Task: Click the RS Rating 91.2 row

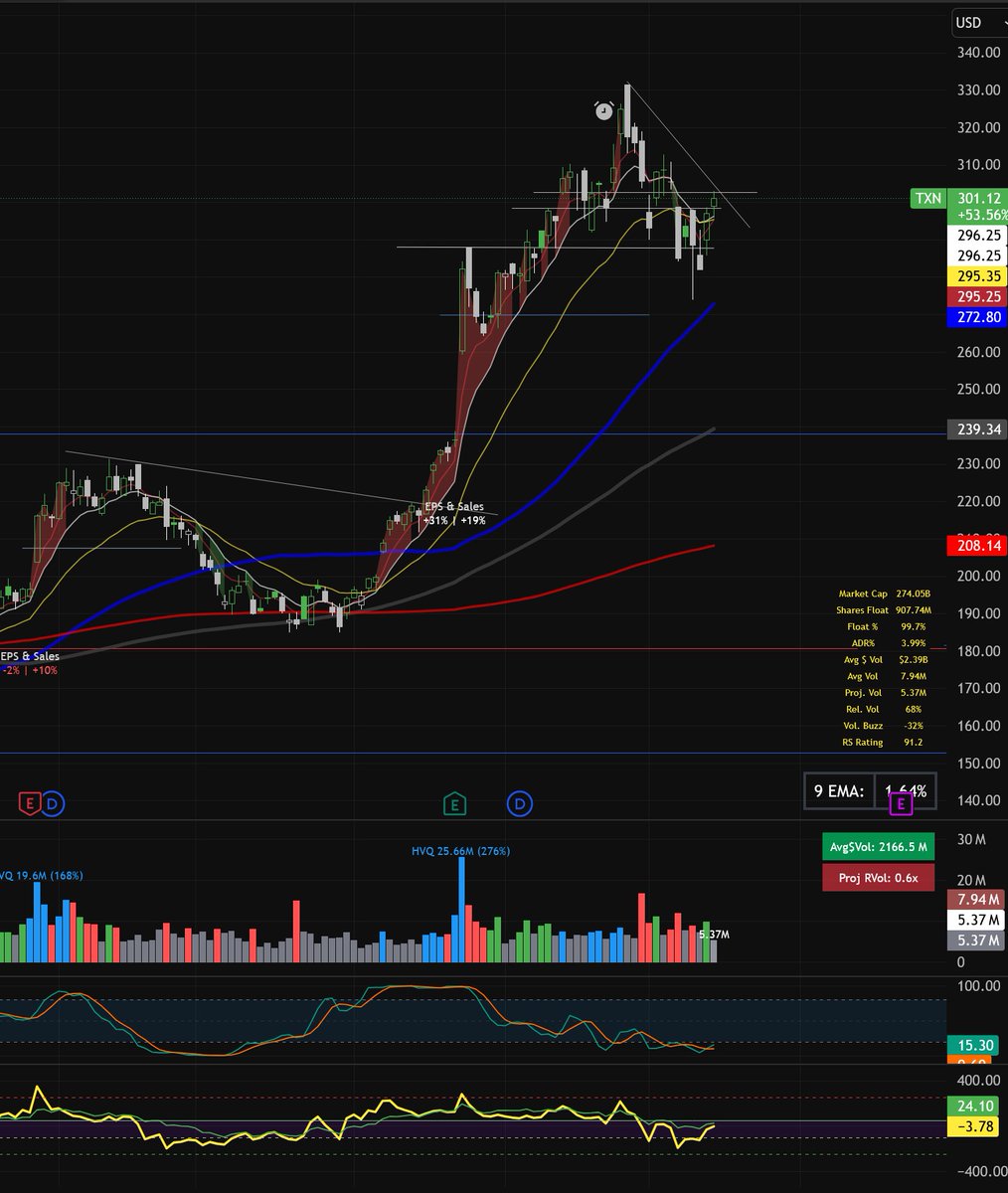Action: pos(882,743)
